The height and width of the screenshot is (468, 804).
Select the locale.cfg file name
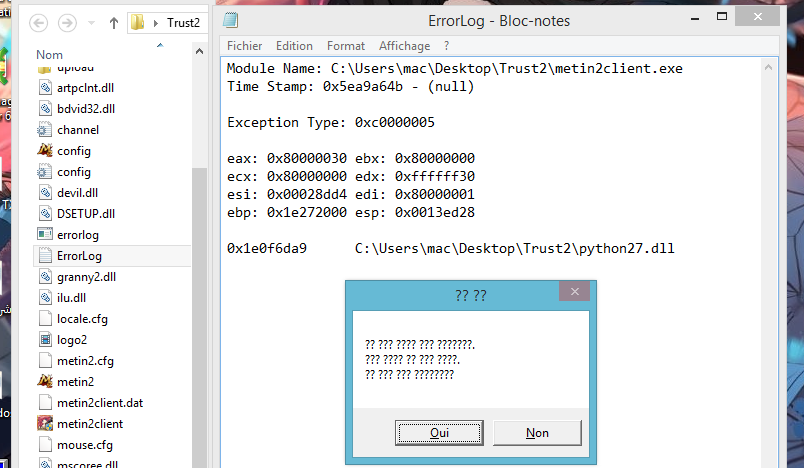pyautogui.click(x=82, y=319)
